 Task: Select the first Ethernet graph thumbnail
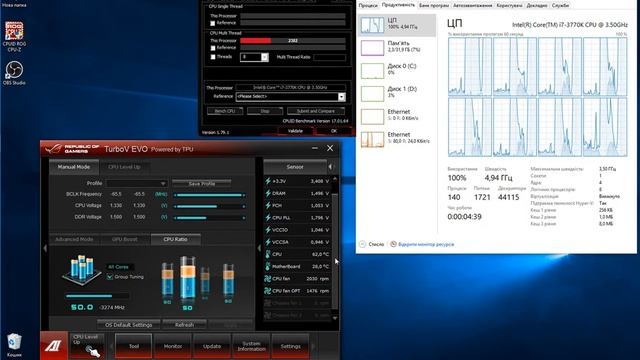[x=372, y=116]
